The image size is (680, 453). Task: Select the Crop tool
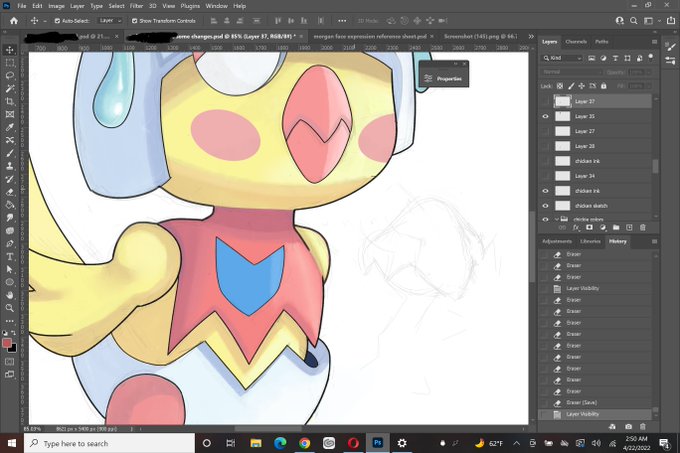point(10,101)
